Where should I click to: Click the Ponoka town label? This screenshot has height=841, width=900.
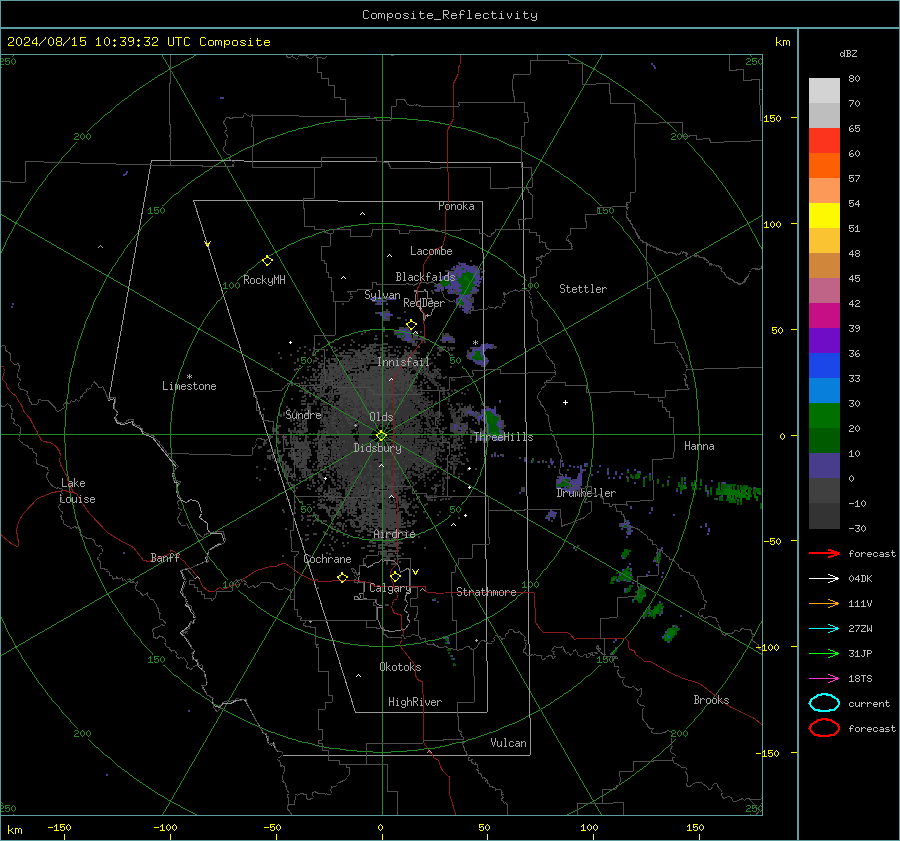click(456, 207)
